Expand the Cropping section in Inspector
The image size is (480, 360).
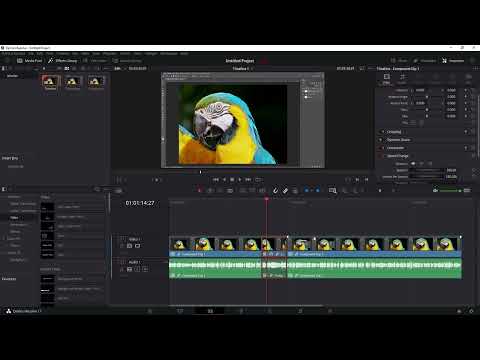pos(394,132)
